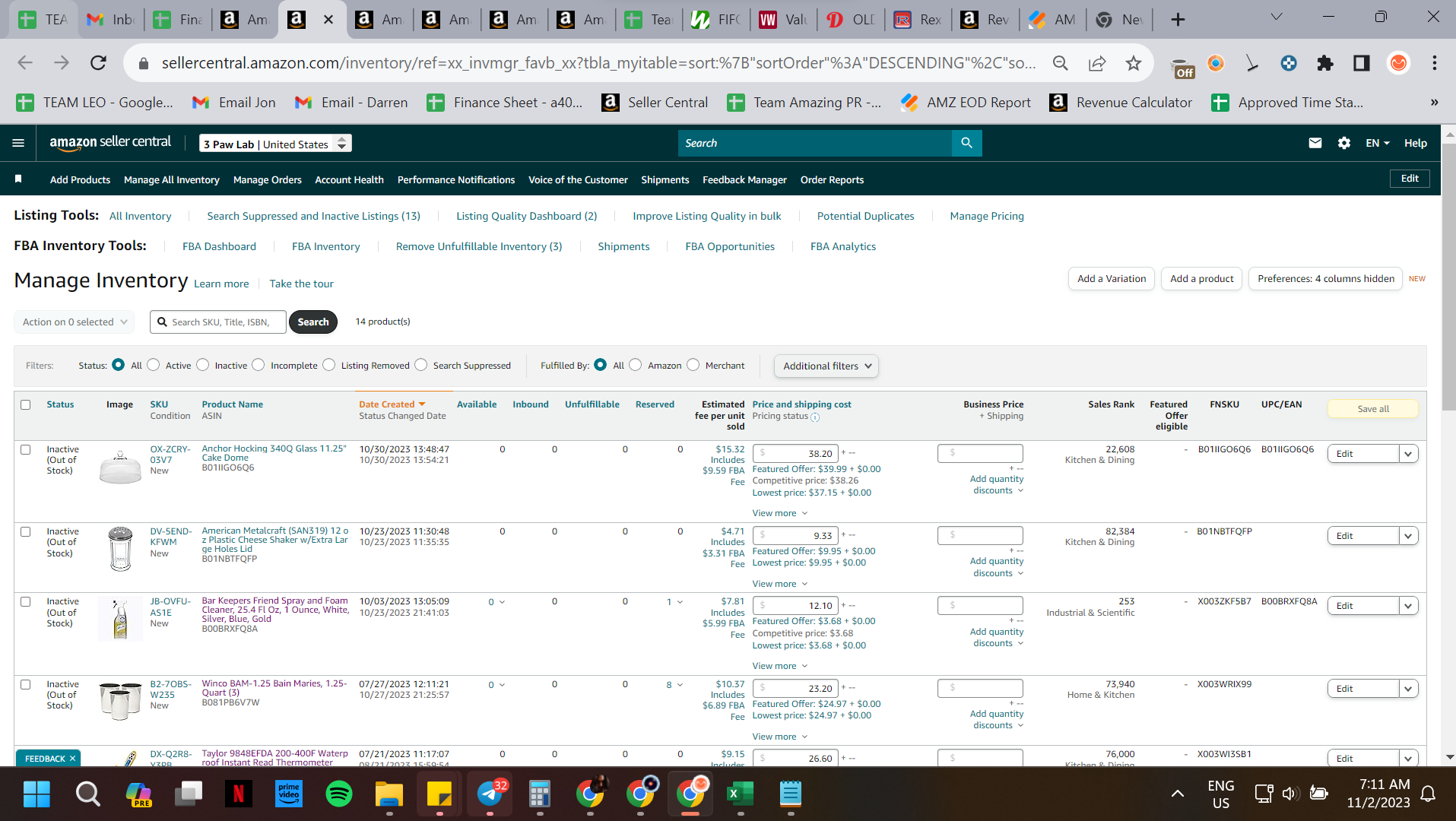The width and height of the screenshot is (1456, 821).
Task: Focus the Search SKU, Title, ISBN field
Action: 218,322
